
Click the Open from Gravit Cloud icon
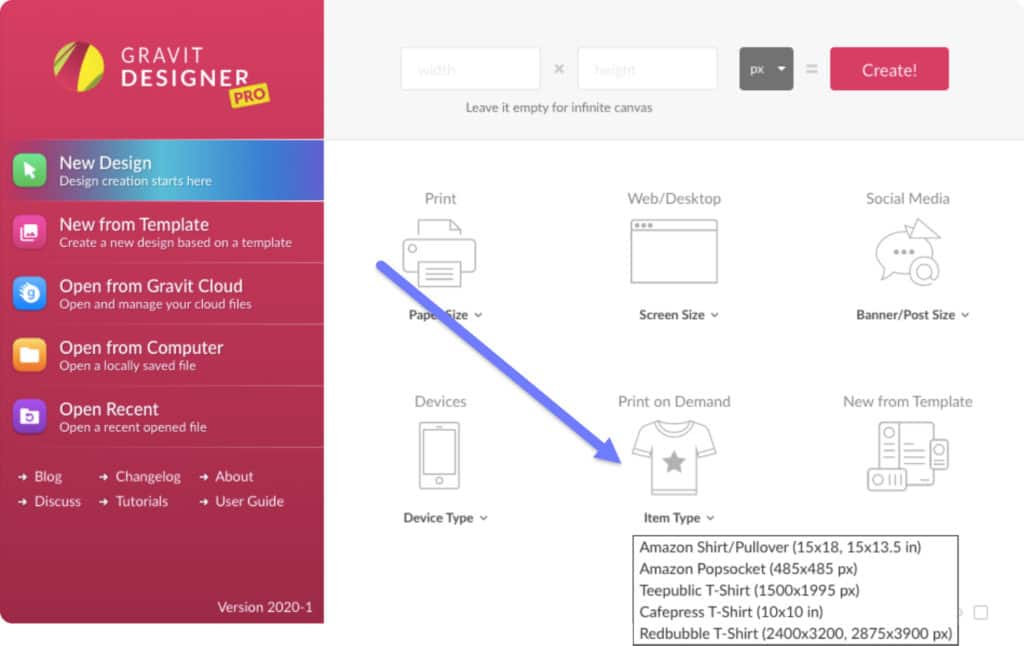pos(29,294)
